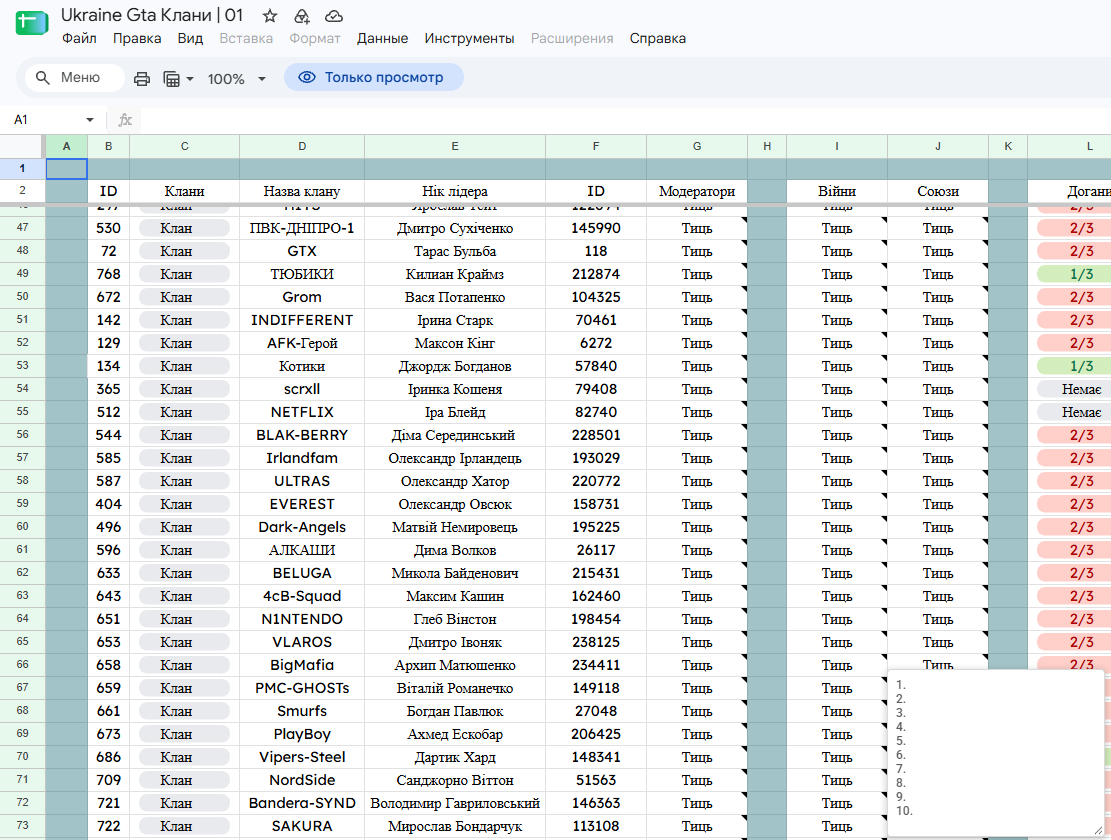This screenshot has width=1111, height=840.
Task: Open the Инструменты menu
Action: tap(469, 38)
